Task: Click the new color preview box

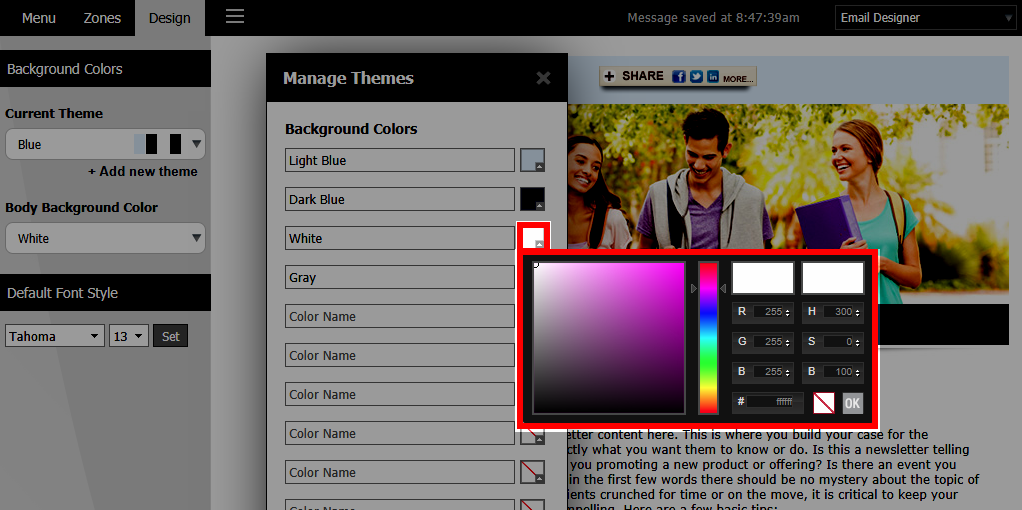Action: coord(763,278)
